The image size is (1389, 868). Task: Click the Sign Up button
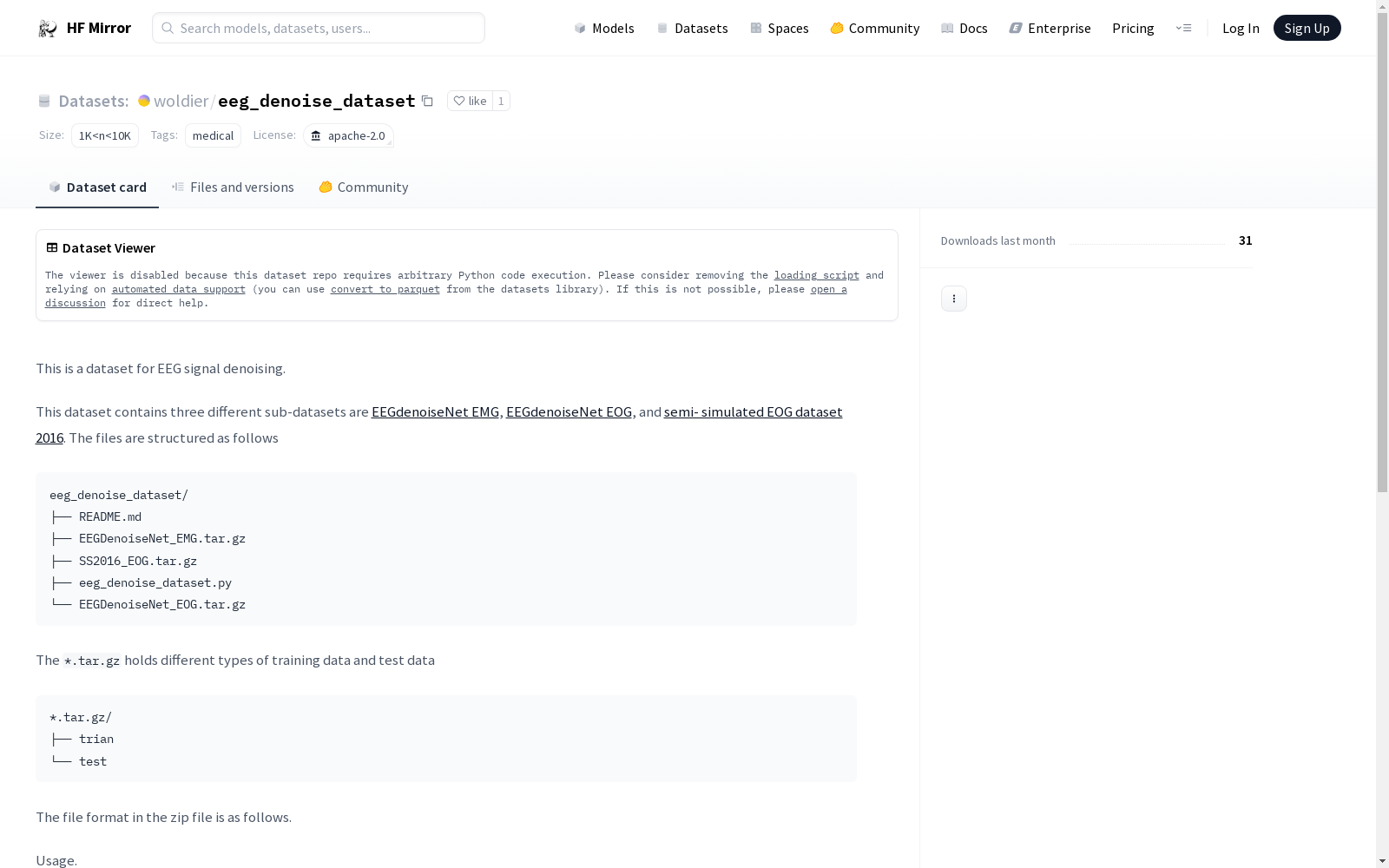coord(1307,28)
